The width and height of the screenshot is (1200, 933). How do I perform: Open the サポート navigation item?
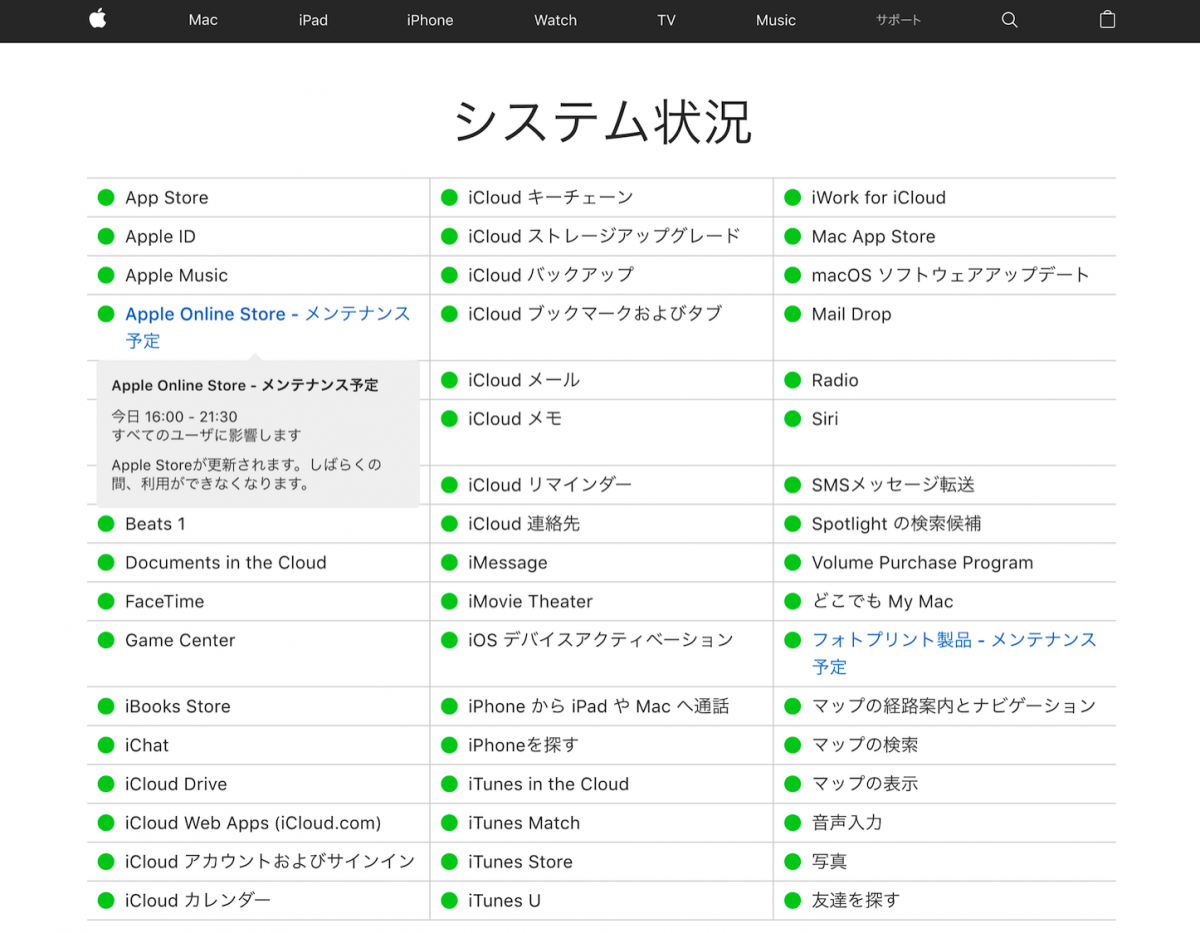(x=898, y=20)
